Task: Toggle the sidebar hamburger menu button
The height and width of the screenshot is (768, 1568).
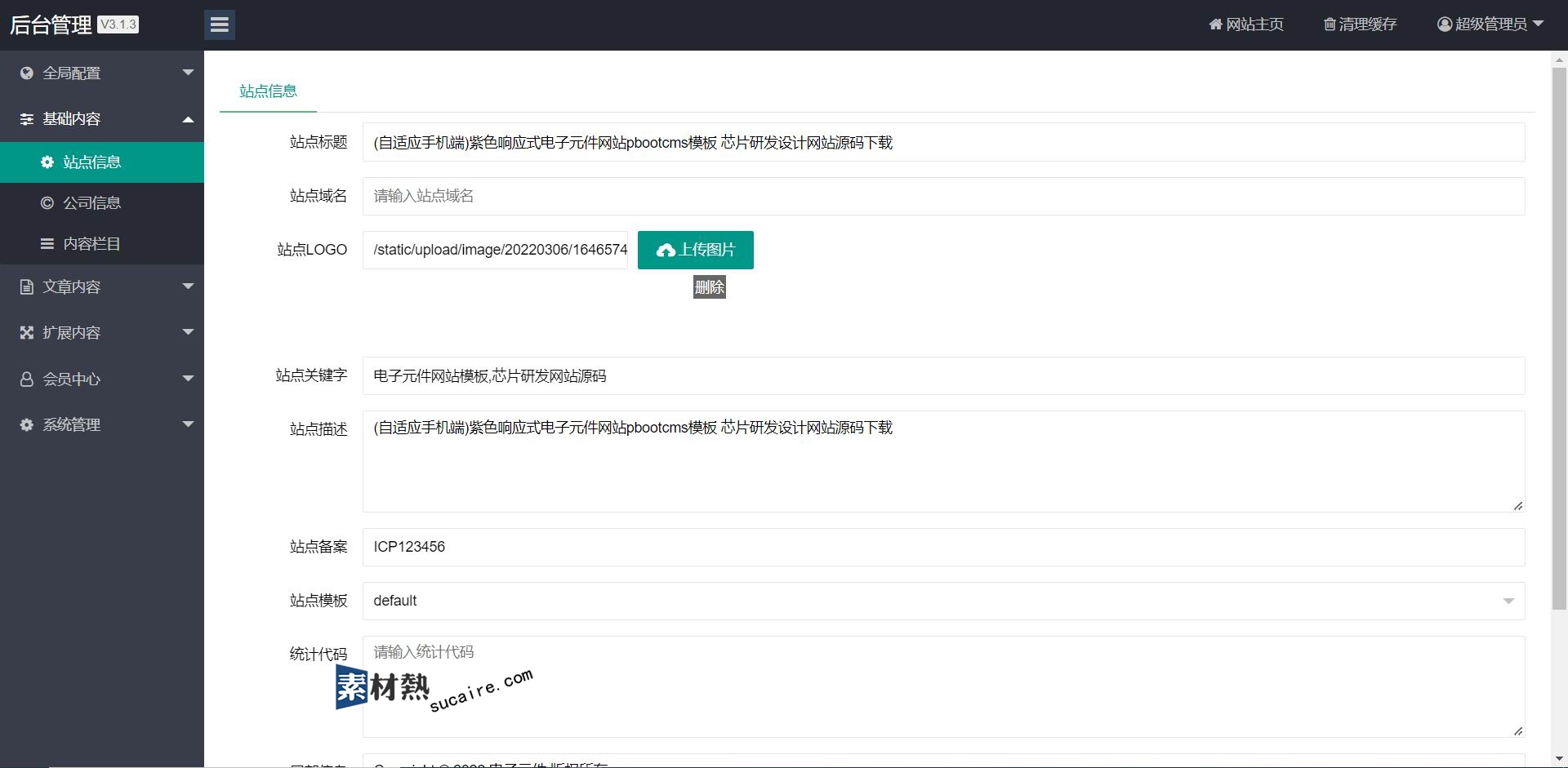Action: (x=220, y=24)
